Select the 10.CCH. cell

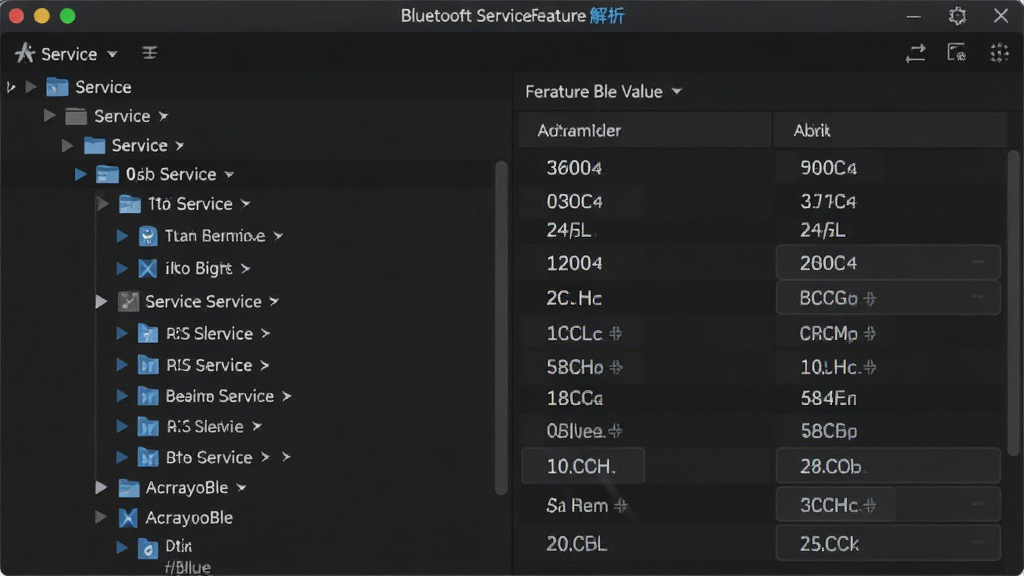coord(583,466)
